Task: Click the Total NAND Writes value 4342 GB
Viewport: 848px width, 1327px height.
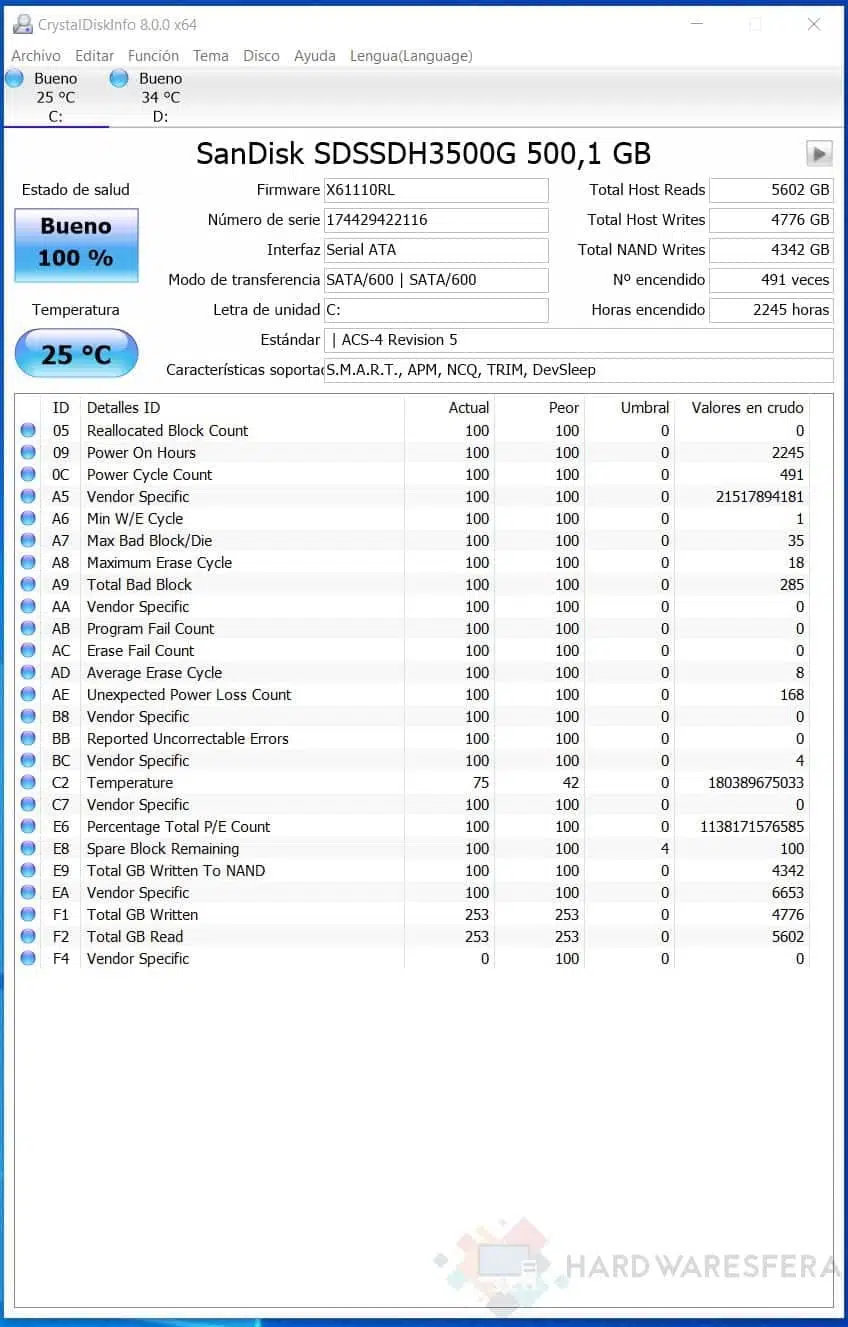Action: 771,250
